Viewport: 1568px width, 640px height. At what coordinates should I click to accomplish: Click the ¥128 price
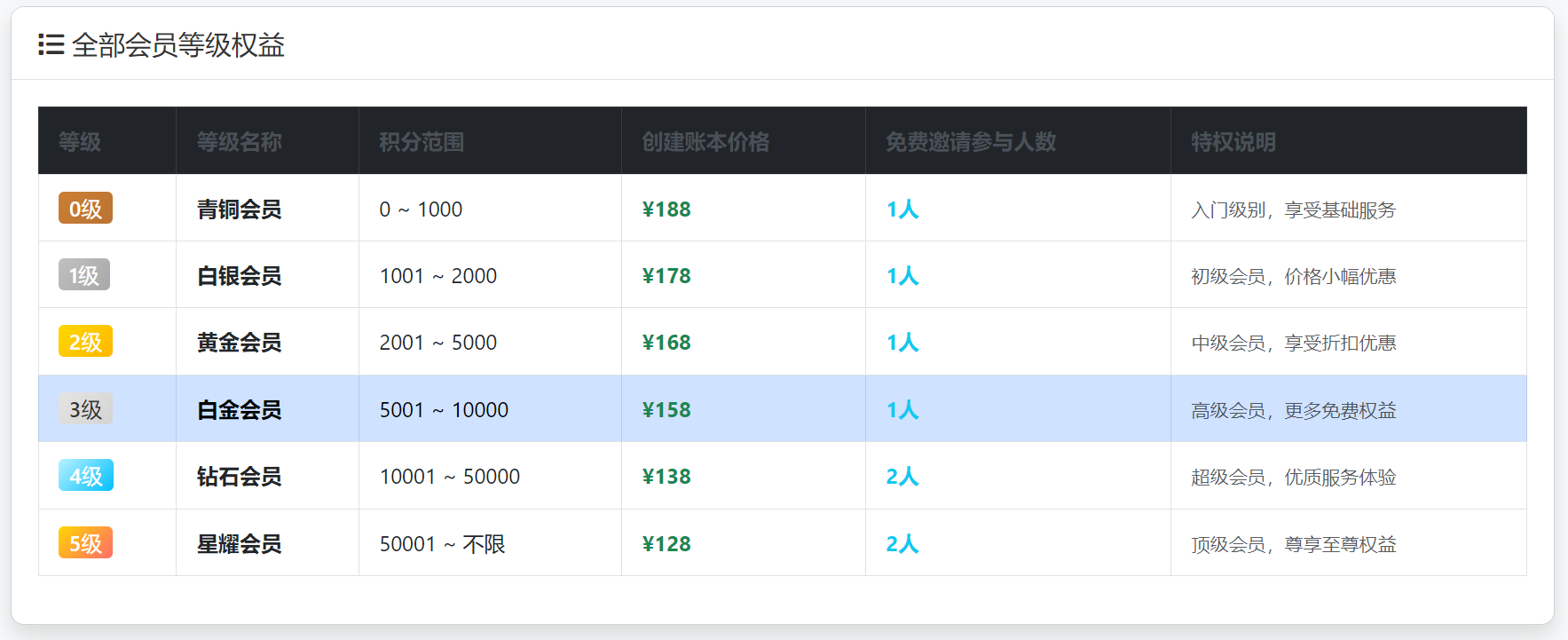tap(666, 544)
